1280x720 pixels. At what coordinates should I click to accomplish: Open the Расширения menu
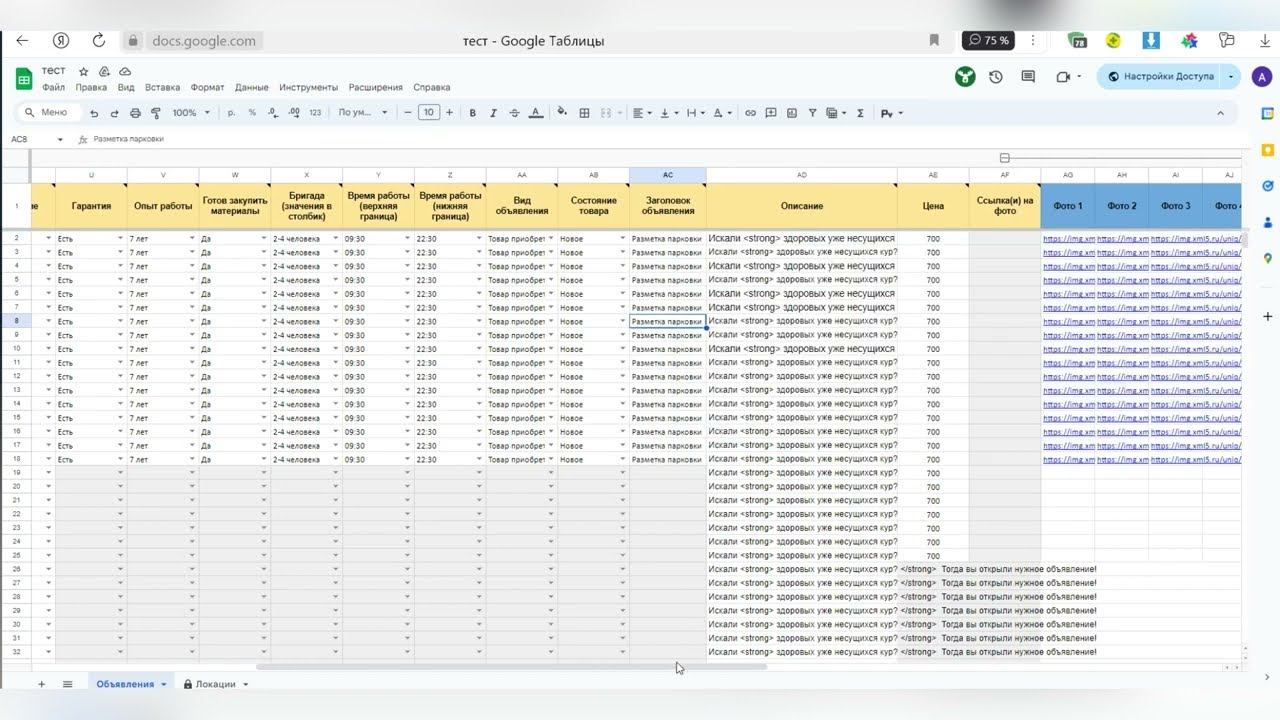coord(376,87)
